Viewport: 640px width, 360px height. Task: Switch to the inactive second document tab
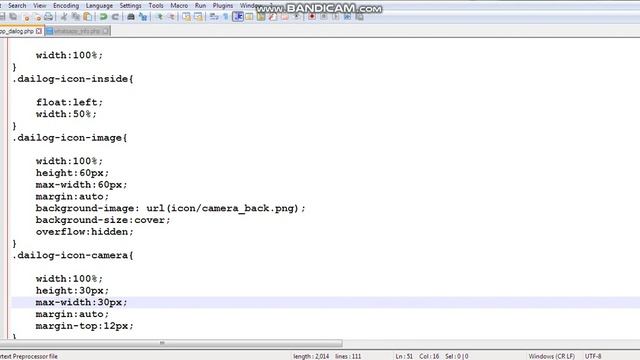pyautogui.click(x=78, y=31)
